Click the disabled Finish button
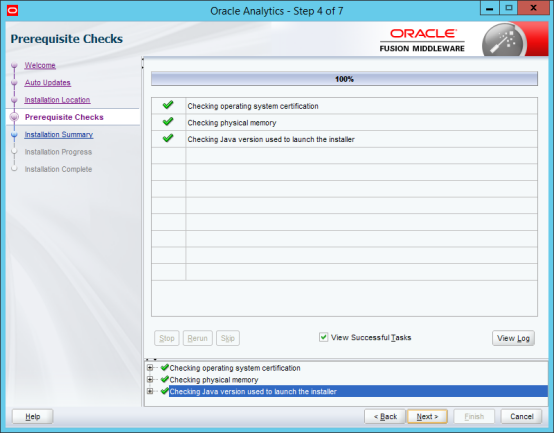The height and width of the screenshot is (433, 554). (x=474, y=416)
